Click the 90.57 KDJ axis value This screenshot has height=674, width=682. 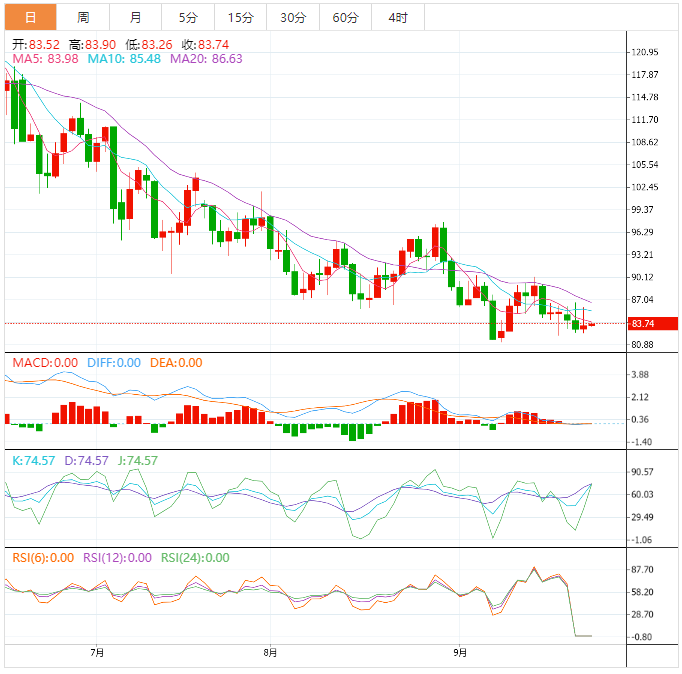pyautogui.click(x=642, y=472)
